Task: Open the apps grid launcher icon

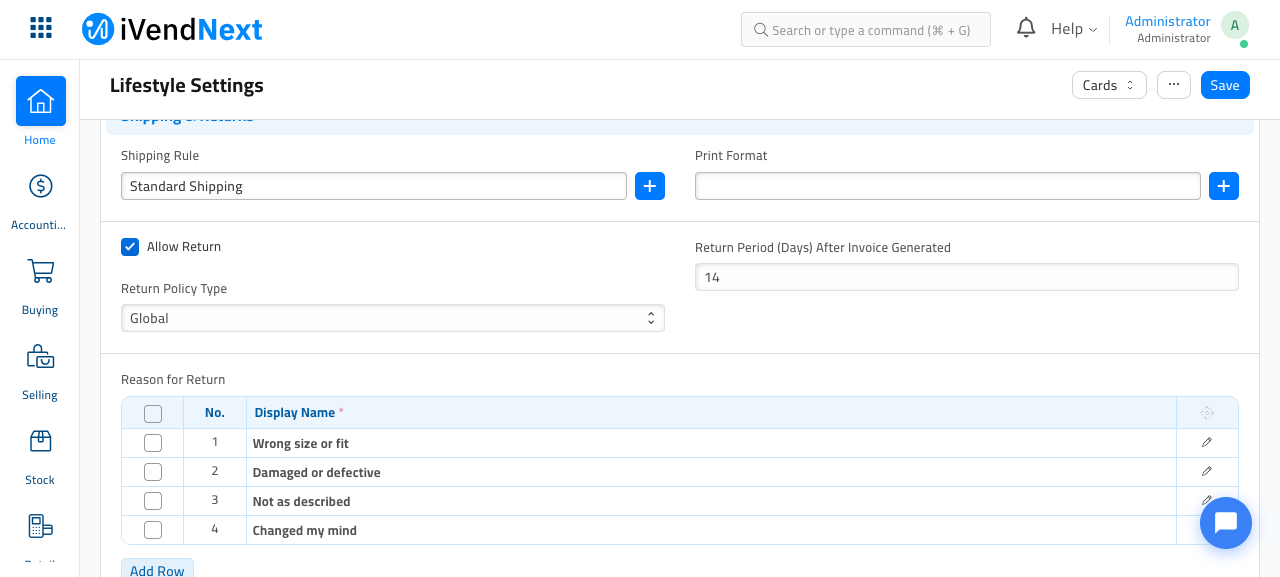Action: pos(41,28)
